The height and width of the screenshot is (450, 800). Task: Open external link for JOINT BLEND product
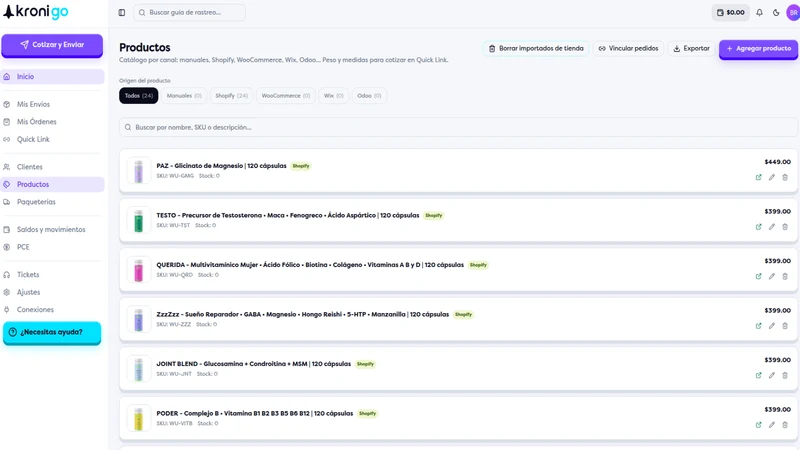[758, 376]
